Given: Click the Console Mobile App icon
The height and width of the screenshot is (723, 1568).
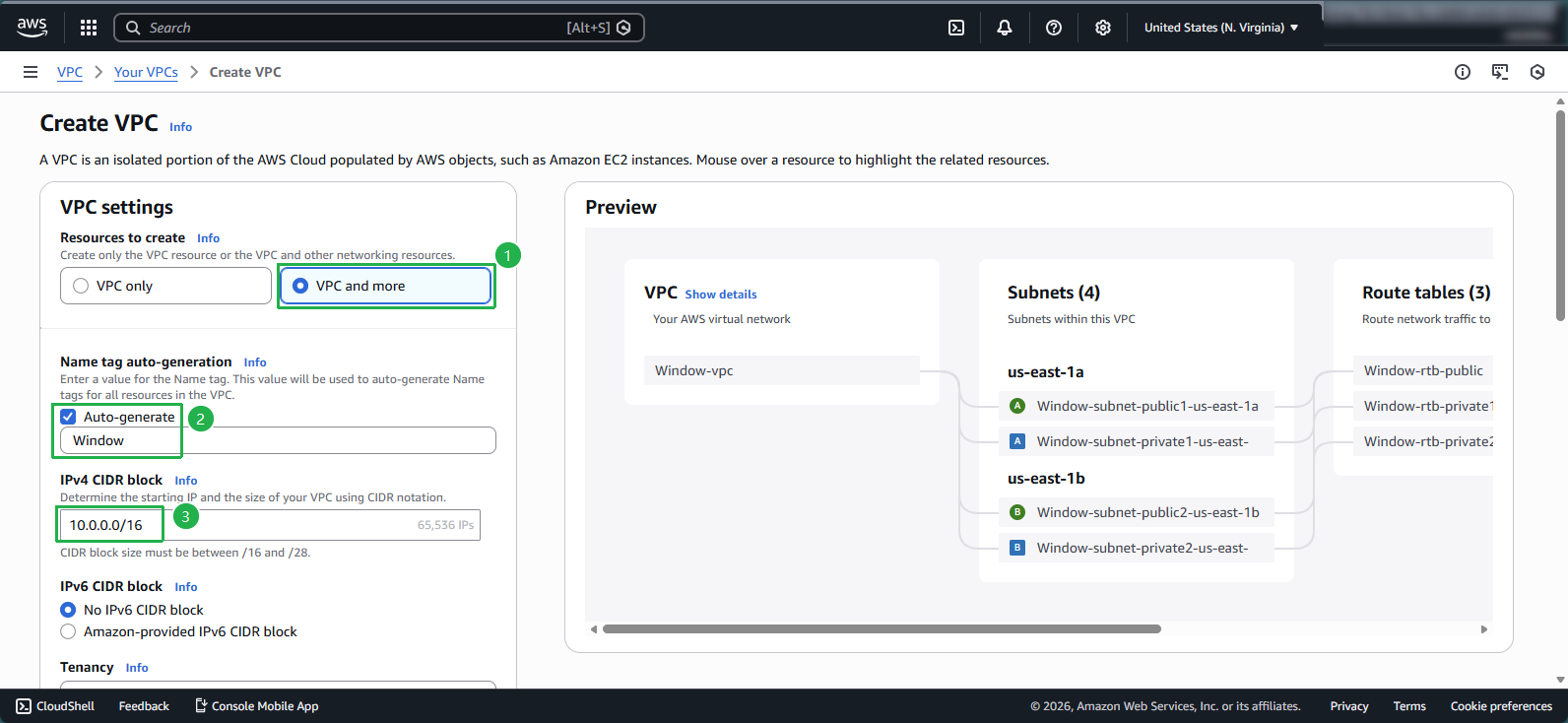Looking at the screenshot, I should pos(201,705).
